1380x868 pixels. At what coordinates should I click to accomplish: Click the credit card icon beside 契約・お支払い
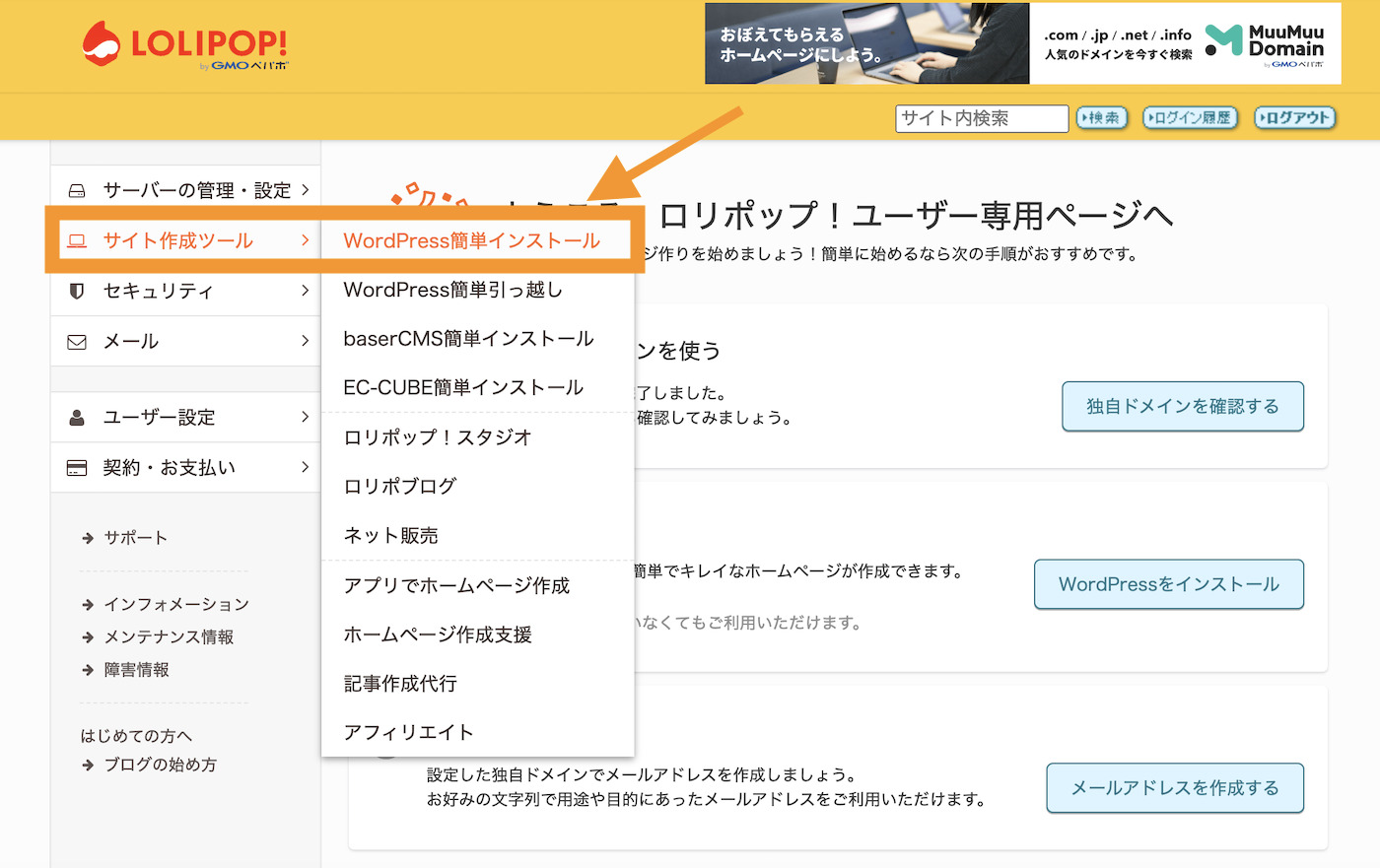point(77,468)
